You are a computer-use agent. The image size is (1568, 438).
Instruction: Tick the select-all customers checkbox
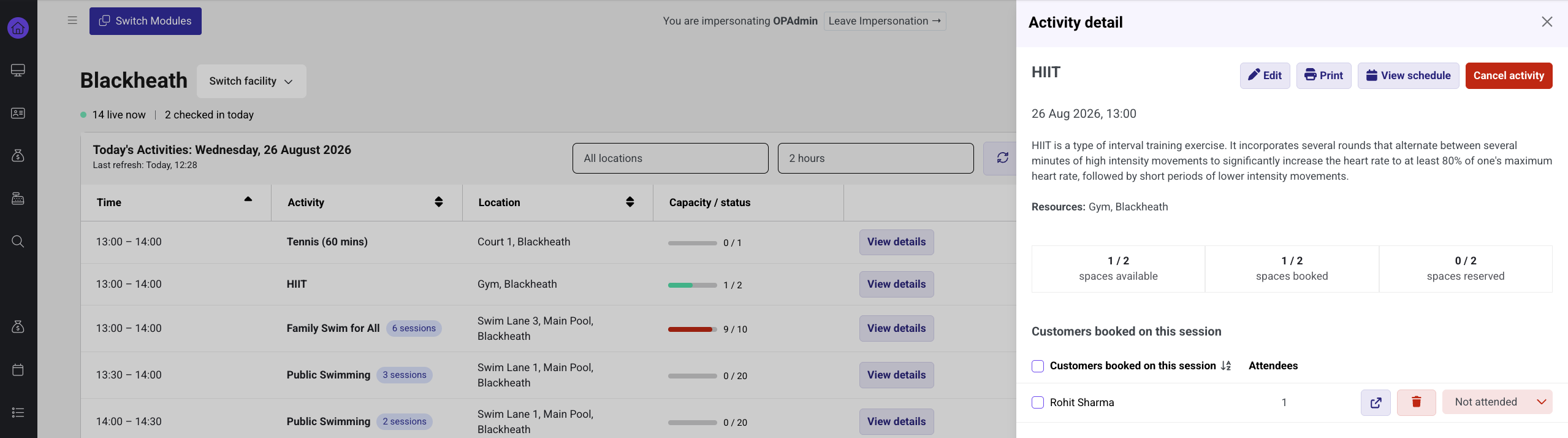(x=1038, y=366)
